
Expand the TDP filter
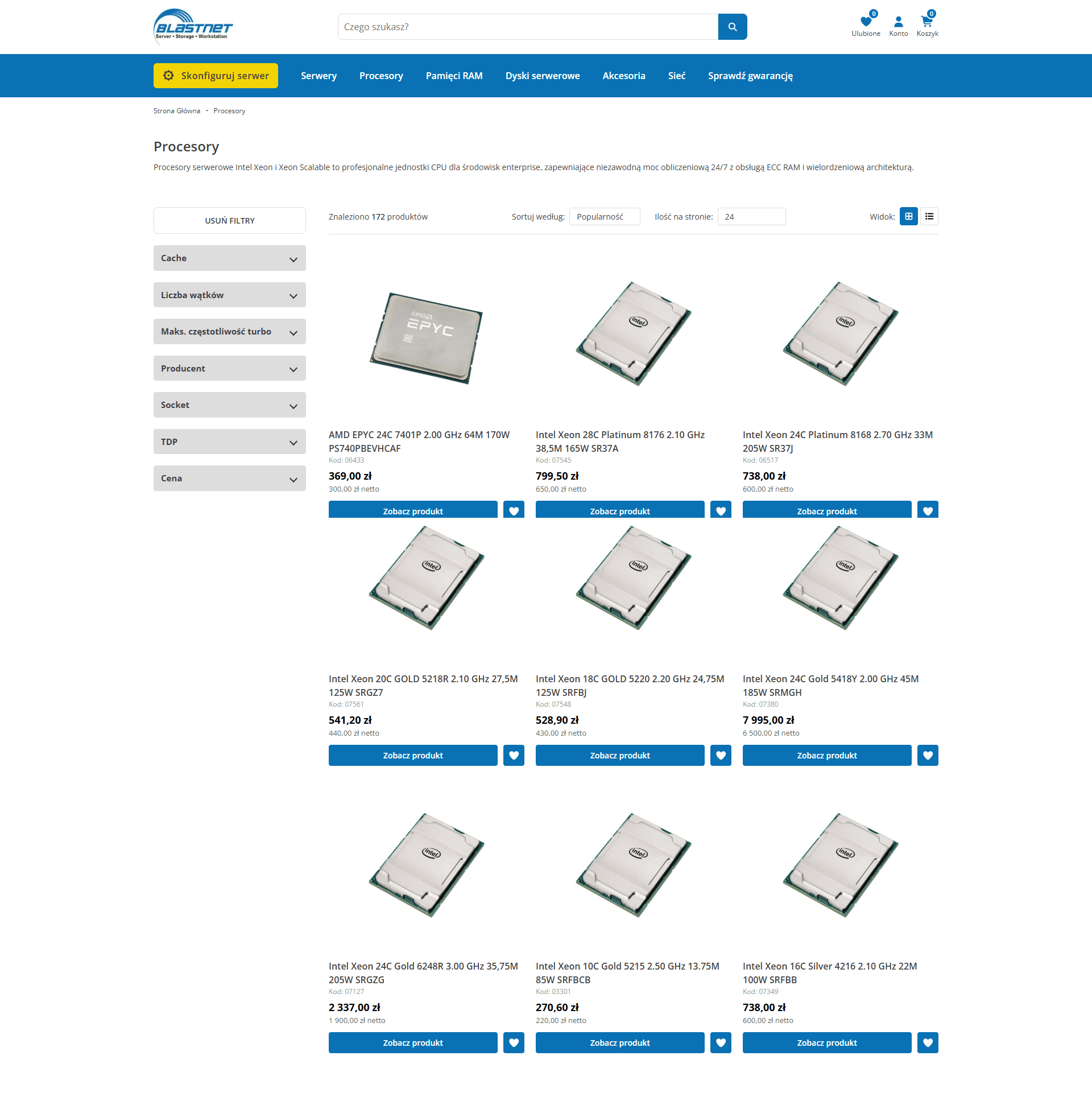tap(230, 442)
